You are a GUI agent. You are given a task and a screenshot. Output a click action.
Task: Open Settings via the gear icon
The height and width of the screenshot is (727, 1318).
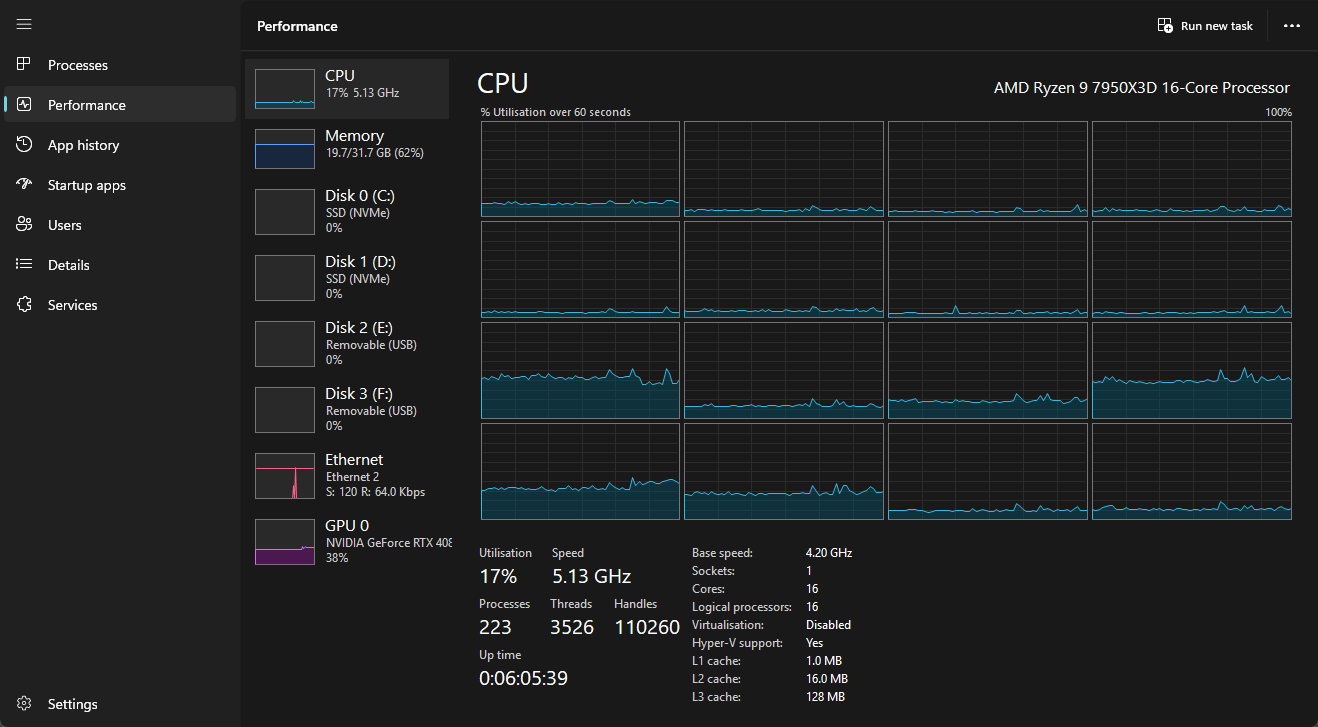[x=25, y=704]
